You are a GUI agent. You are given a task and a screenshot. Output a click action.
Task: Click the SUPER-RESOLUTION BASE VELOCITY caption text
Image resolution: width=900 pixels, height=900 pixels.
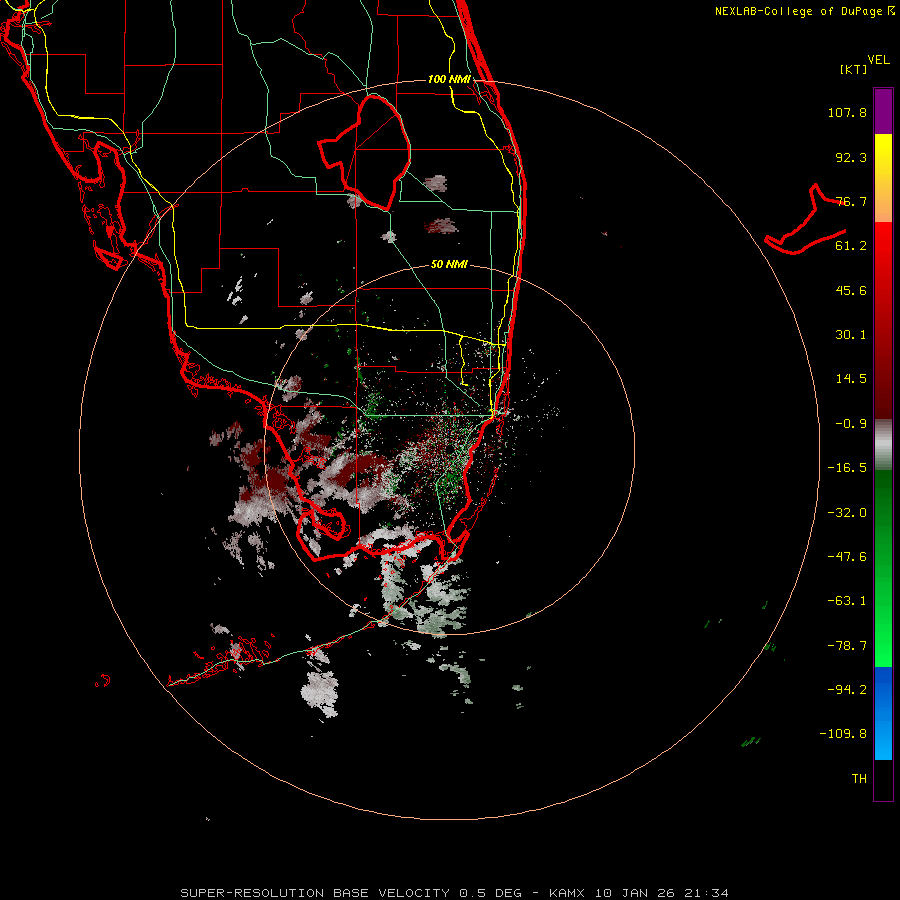point(315,893)
